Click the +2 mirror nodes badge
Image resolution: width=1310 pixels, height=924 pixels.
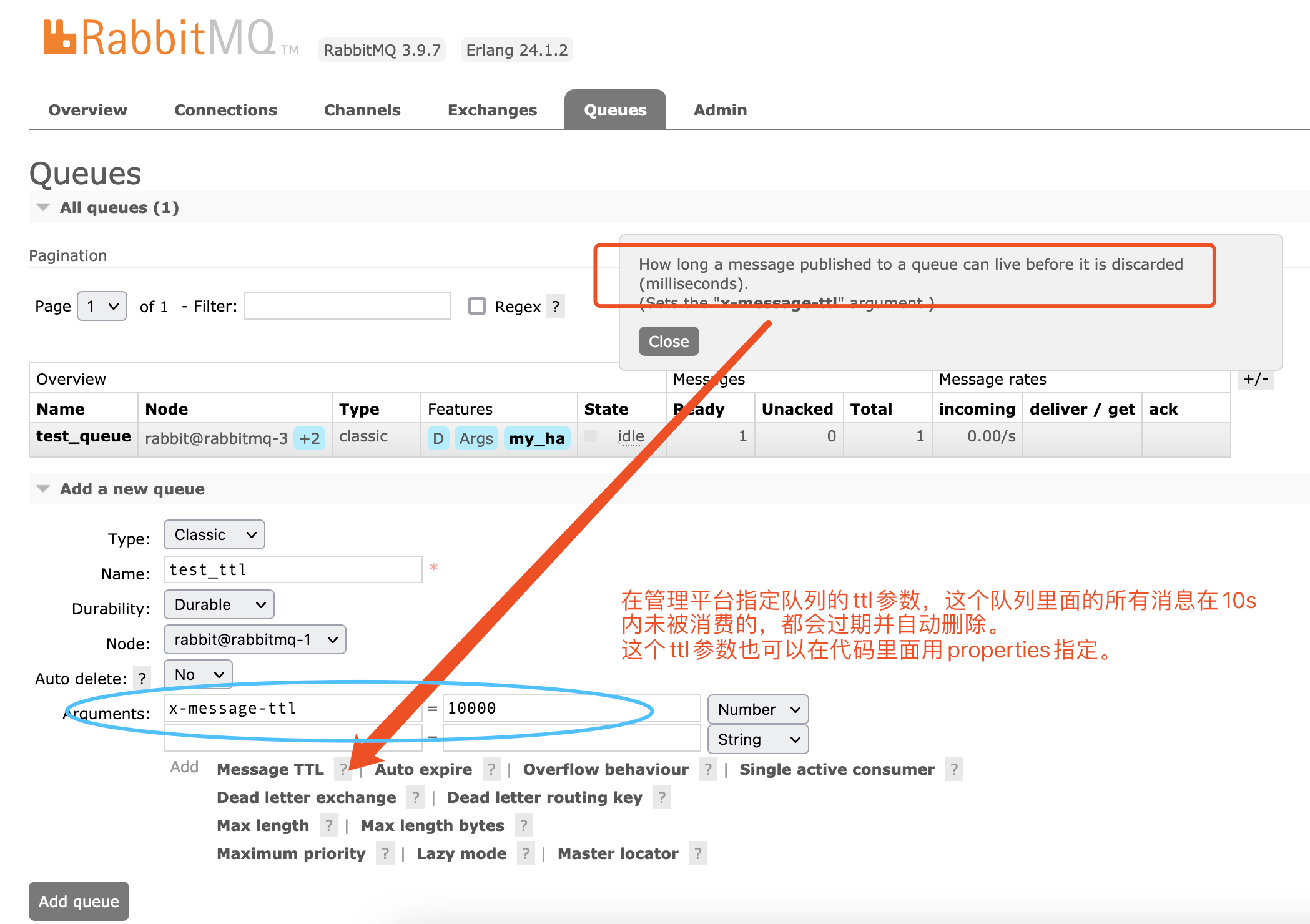click(x=310, y=438)
